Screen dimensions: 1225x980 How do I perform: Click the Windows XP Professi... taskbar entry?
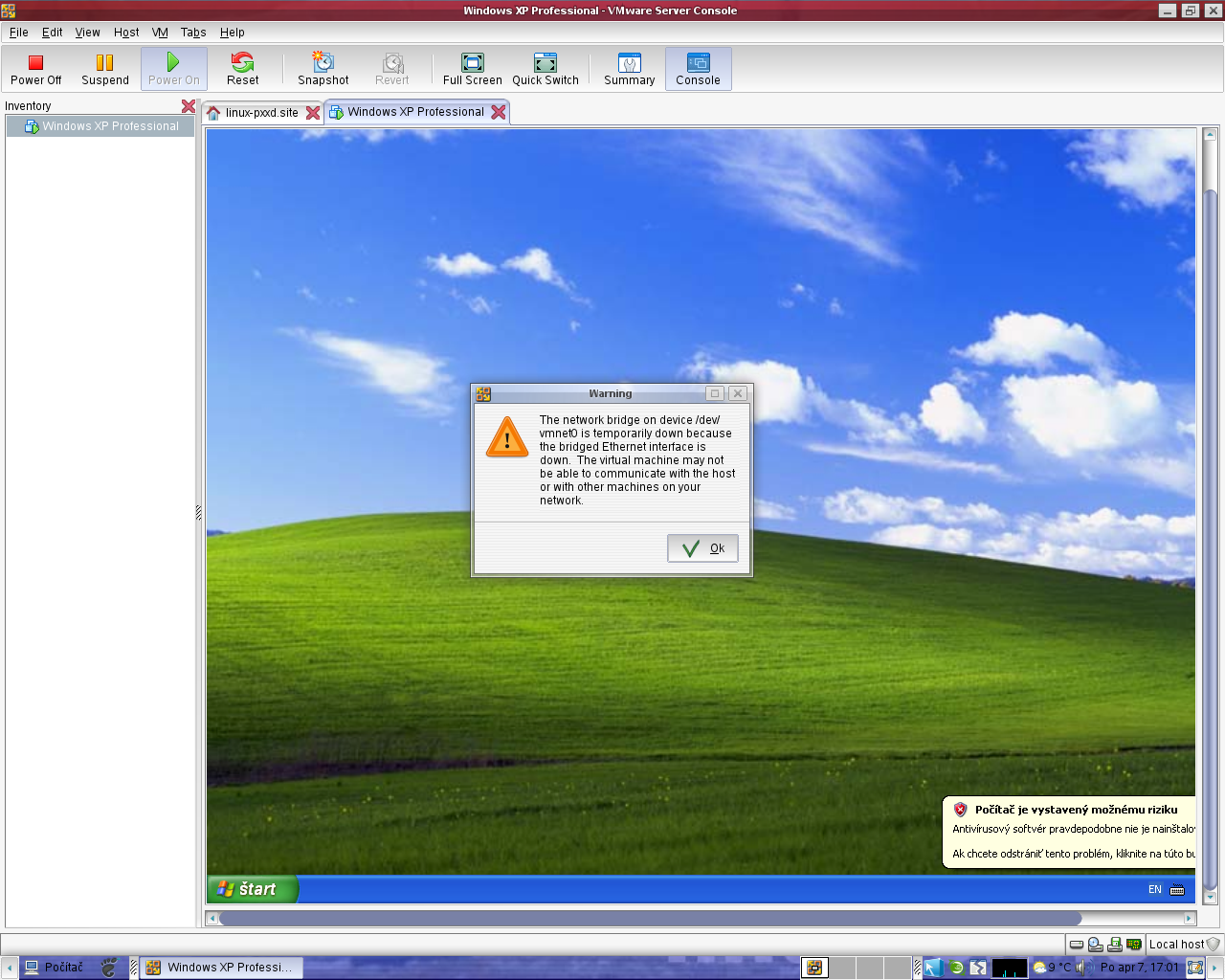[x=221, y=968]
